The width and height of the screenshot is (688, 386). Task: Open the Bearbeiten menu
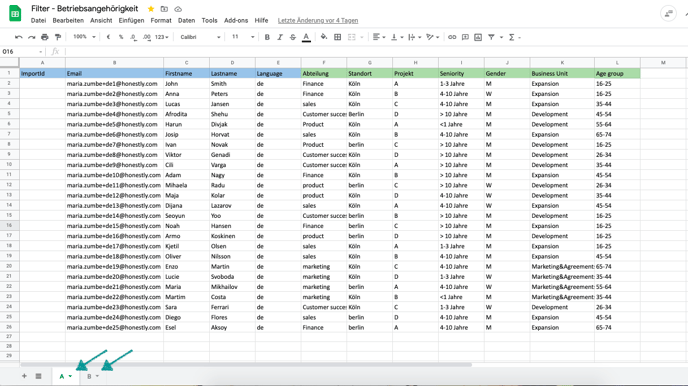pos(68,21)
